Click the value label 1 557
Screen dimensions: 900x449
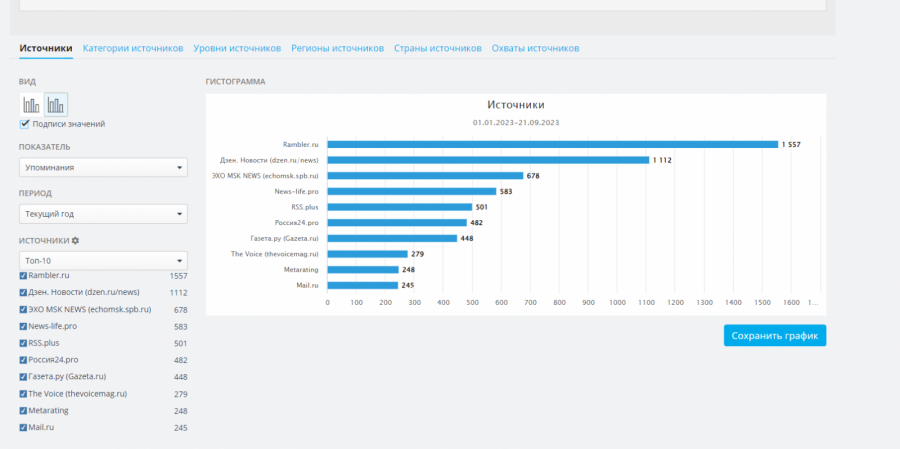pos(791,145)
